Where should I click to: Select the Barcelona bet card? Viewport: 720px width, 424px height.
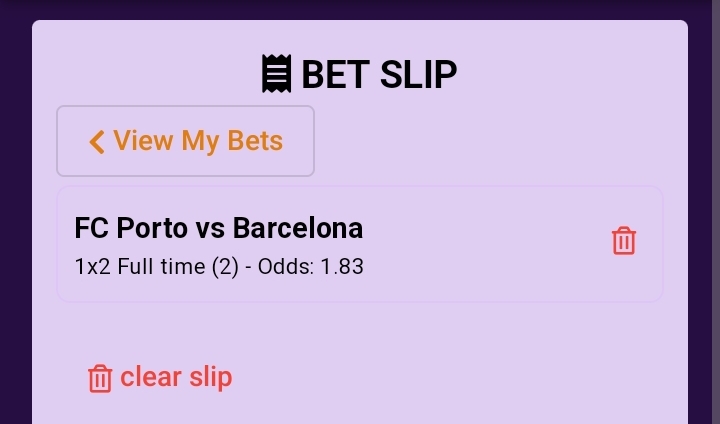360,244
